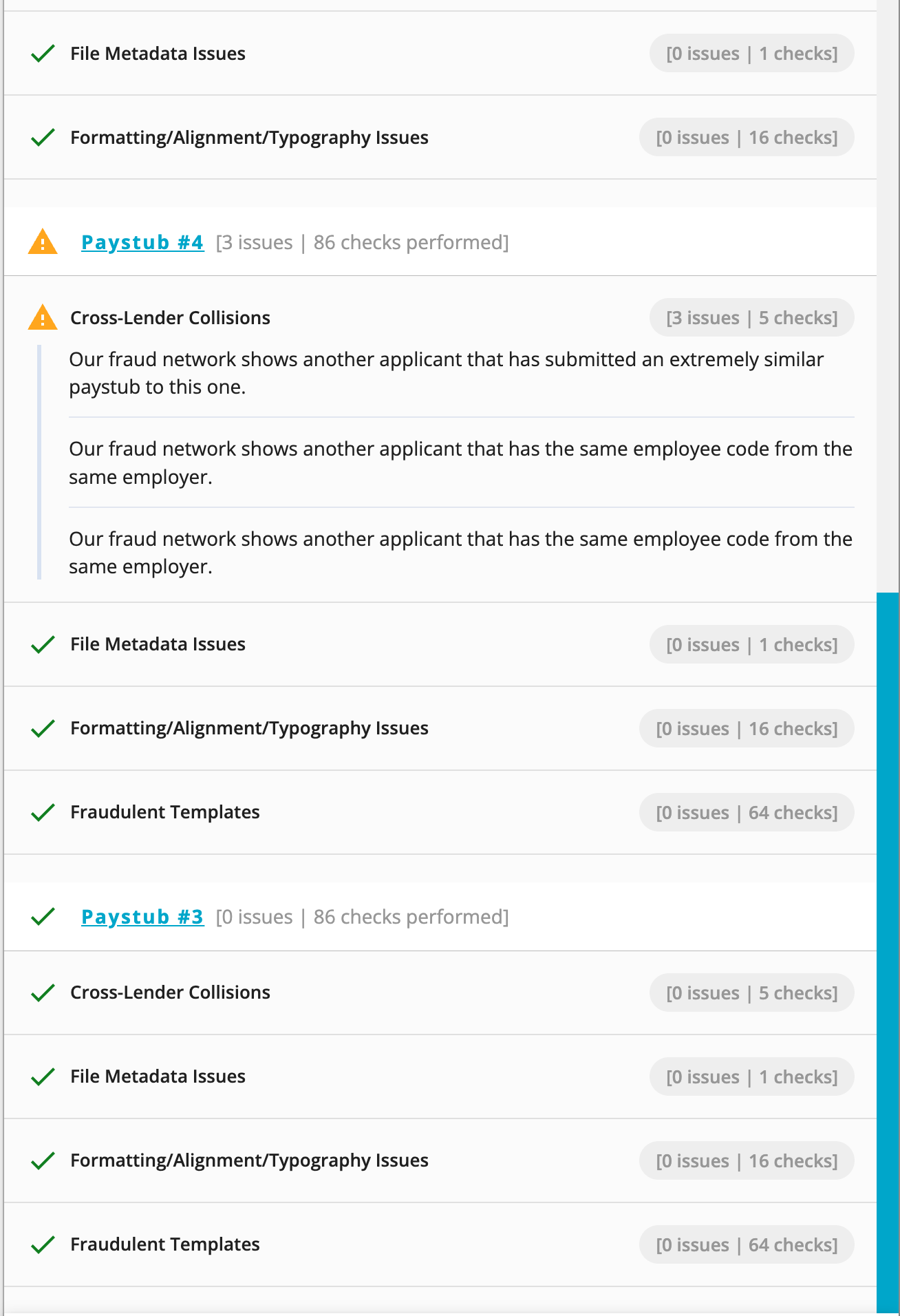Click the warning triangle beside Paystub #4
900x1316 pixels.
[x=43, y=242]
